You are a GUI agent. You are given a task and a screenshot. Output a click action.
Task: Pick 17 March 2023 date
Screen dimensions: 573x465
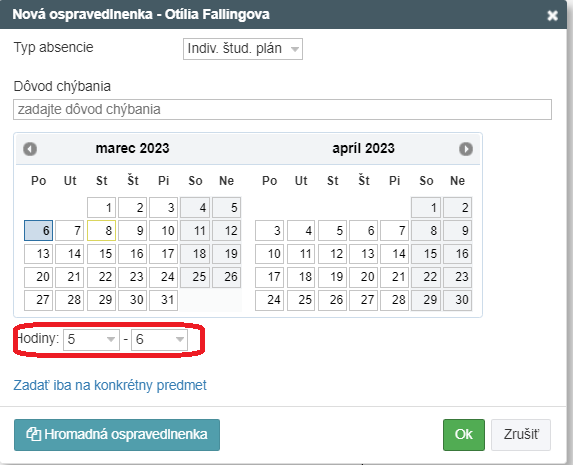pyautogui.click(x=163, y=253)
